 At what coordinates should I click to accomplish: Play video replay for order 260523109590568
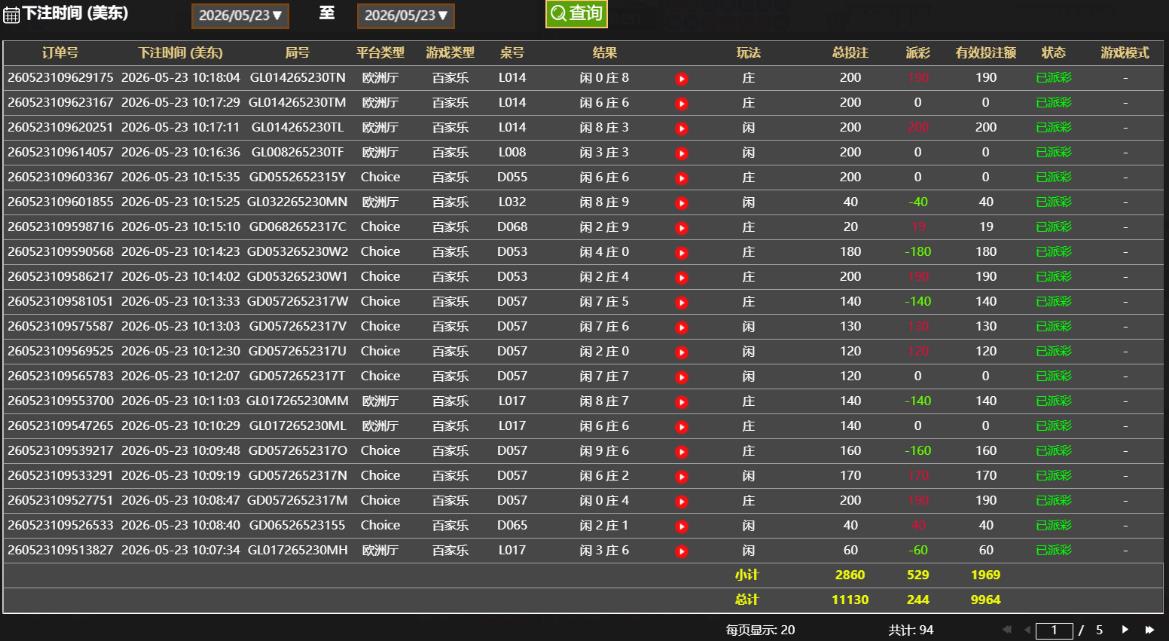click(x=681, y=253)
